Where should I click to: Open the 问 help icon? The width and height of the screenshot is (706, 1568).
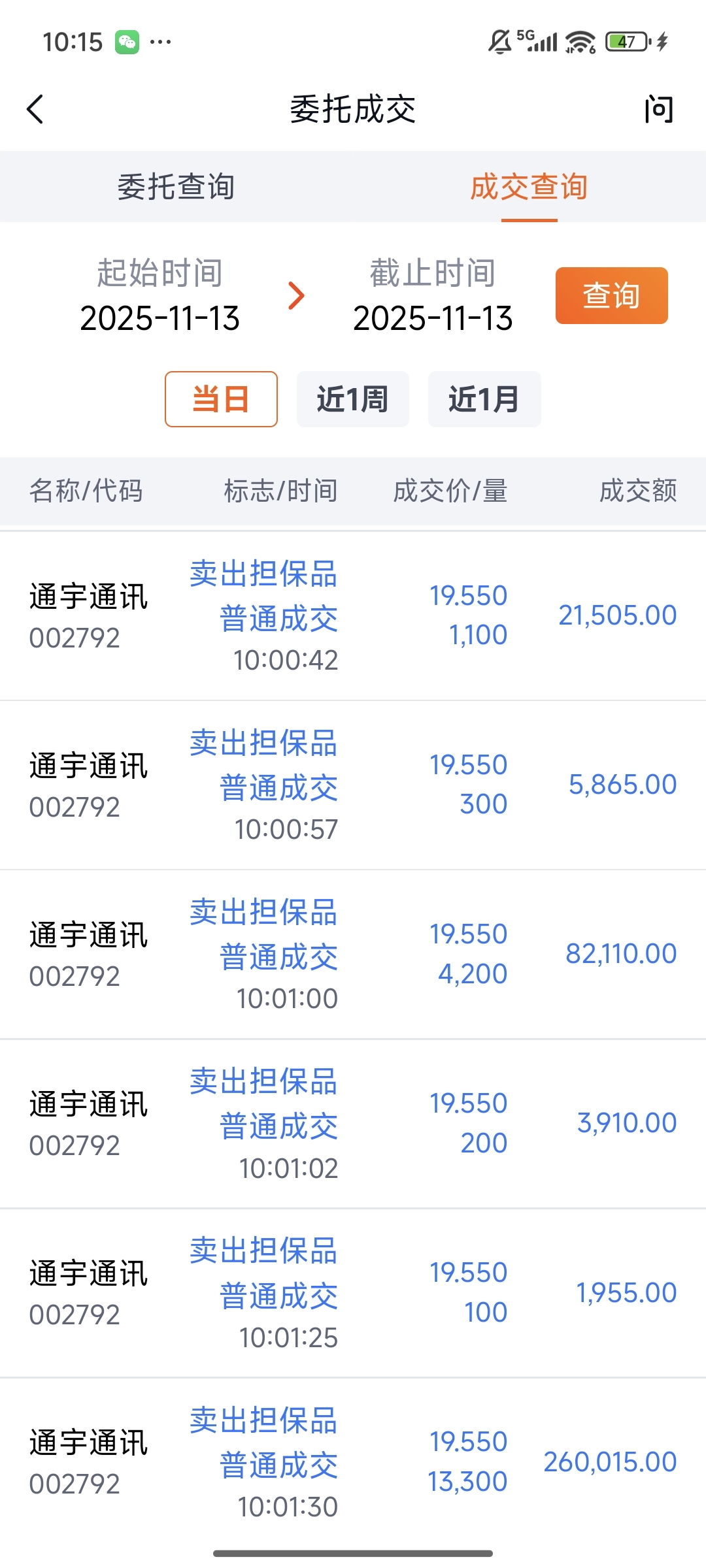(x=658, y=109)
